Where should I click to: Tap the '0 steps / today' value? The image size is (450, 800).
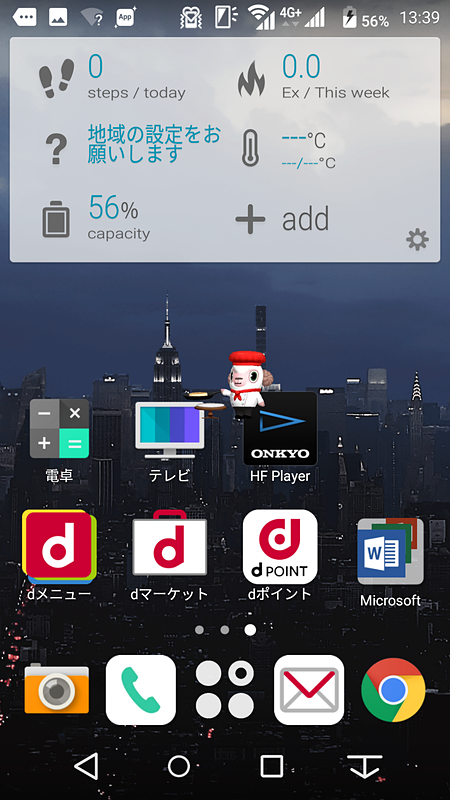[x=136, y=78]
